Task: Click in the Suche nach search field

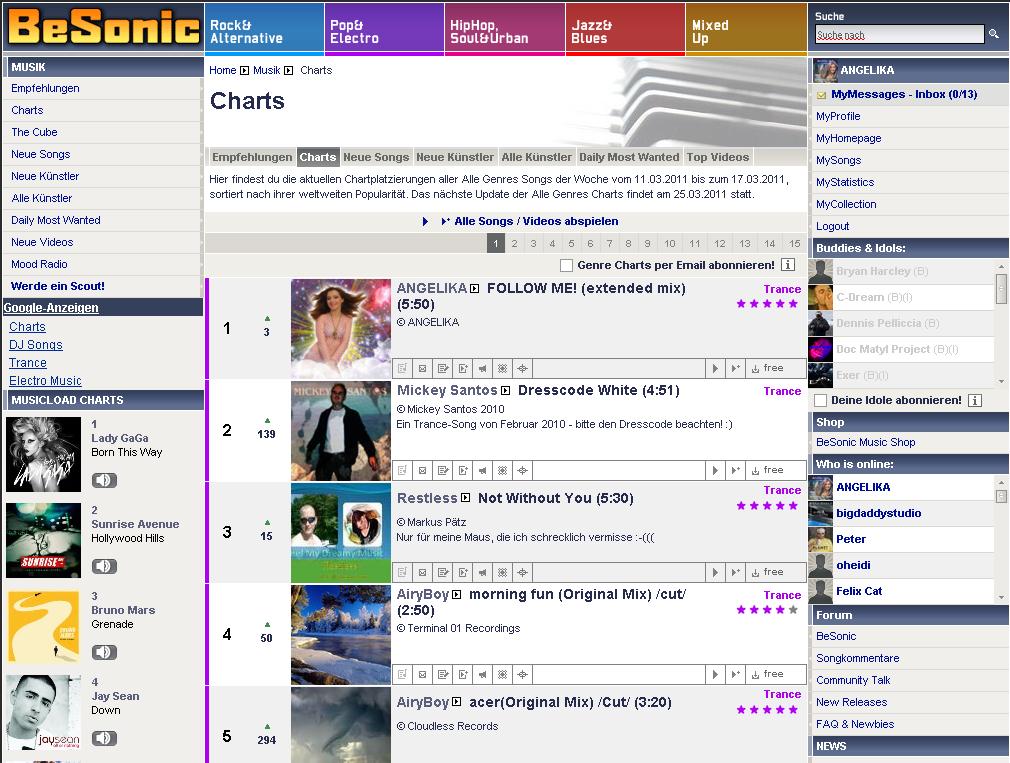Action: tap(899, 35)
